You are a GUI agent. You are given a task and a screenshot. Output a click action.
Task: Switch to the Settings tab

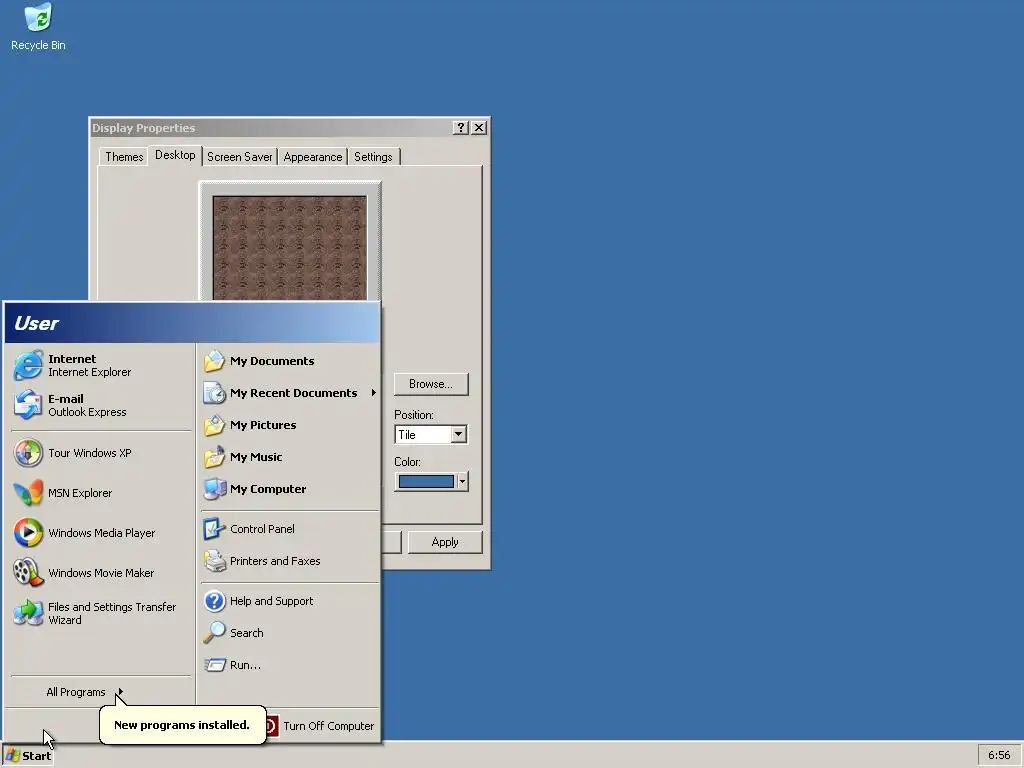pos(374,157)
